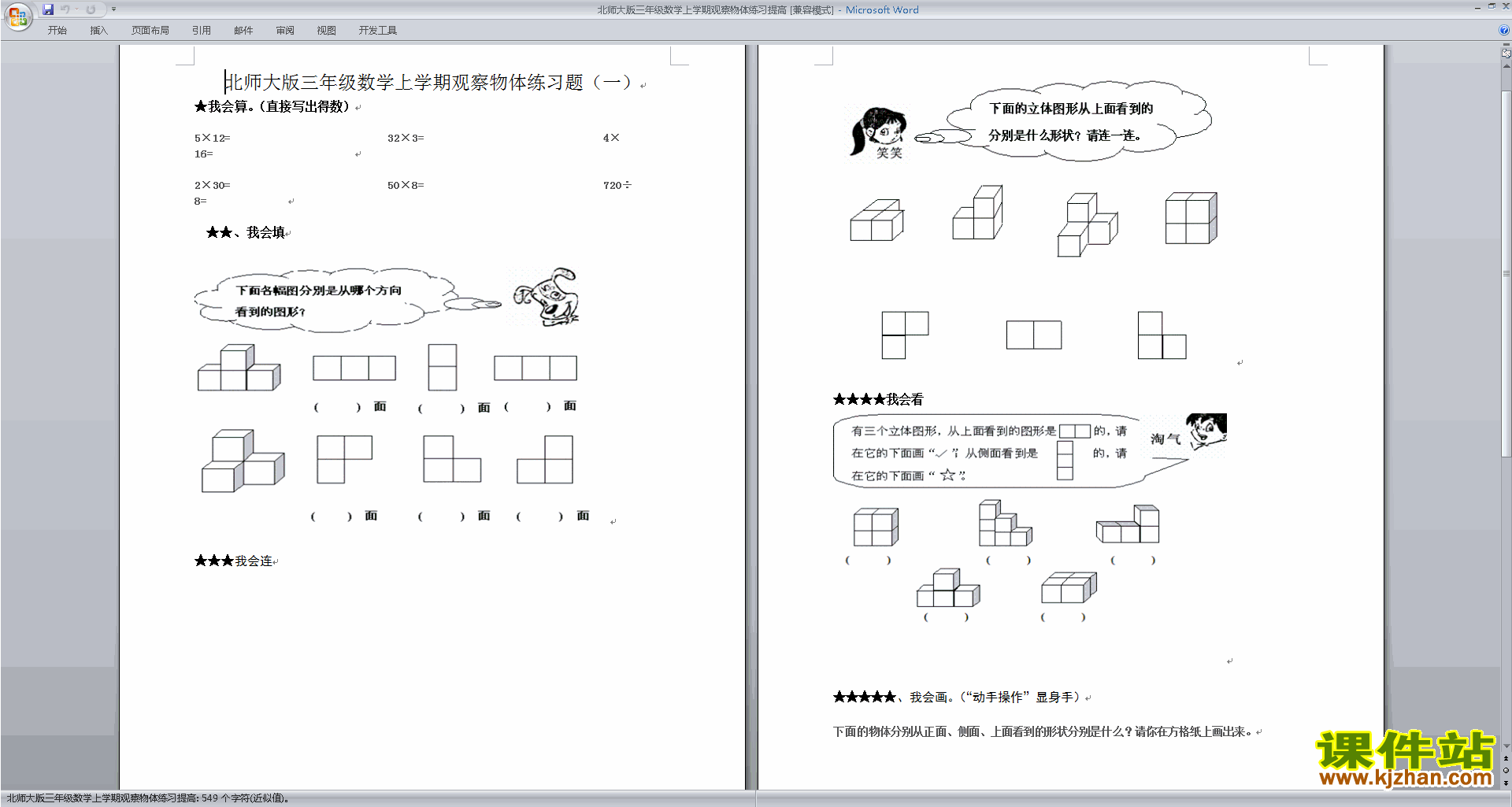Image resolution: width=1512 pixels, height=807 pixels.
Task: Click the two-square flat shape under the cube figures
Action: click(1034, 335)
